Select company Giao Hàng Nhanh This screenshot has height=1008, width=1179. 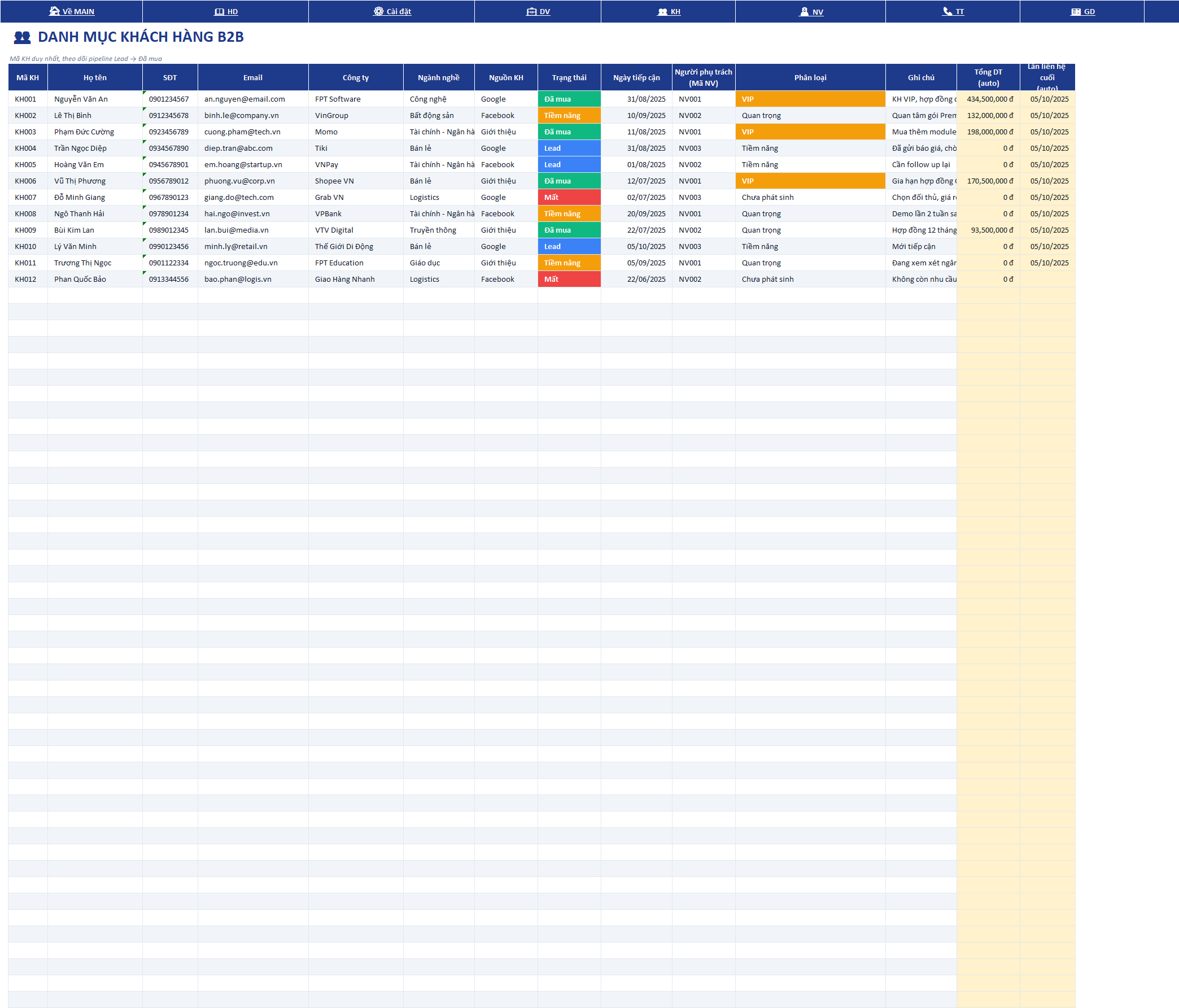click(x=356, y=280)
